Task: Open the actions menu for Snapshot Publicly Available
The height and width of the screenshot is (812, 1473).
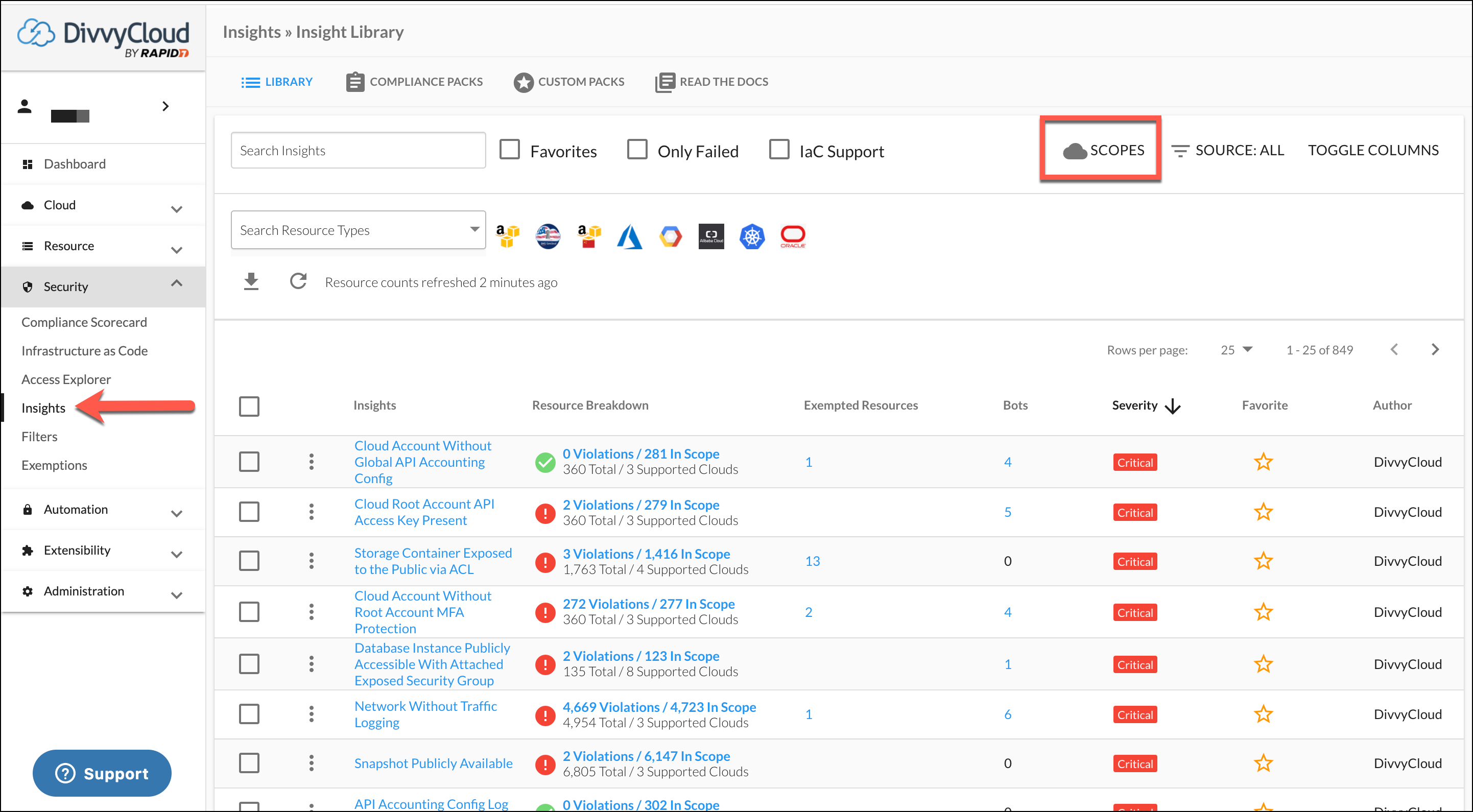Action: coord(312,763)
